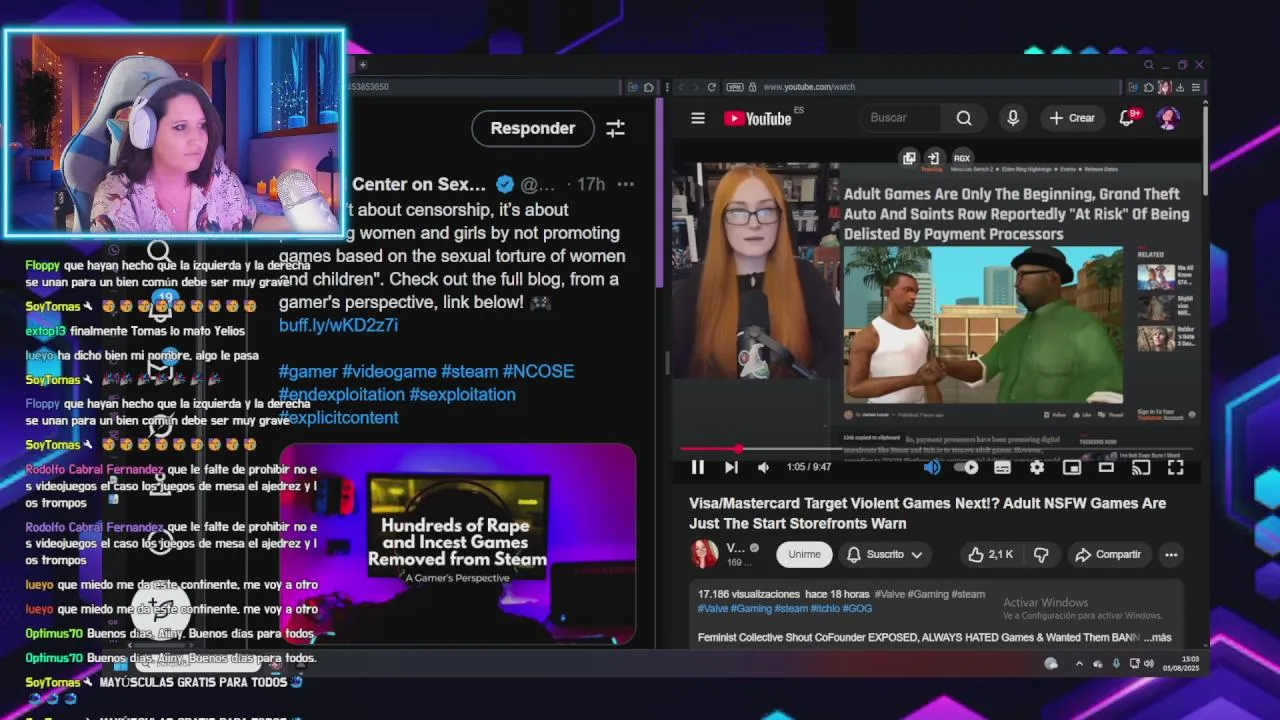Click the VPN badge in address bar
The height and width of the screenshot is (720, 1280).
(735, 87)
